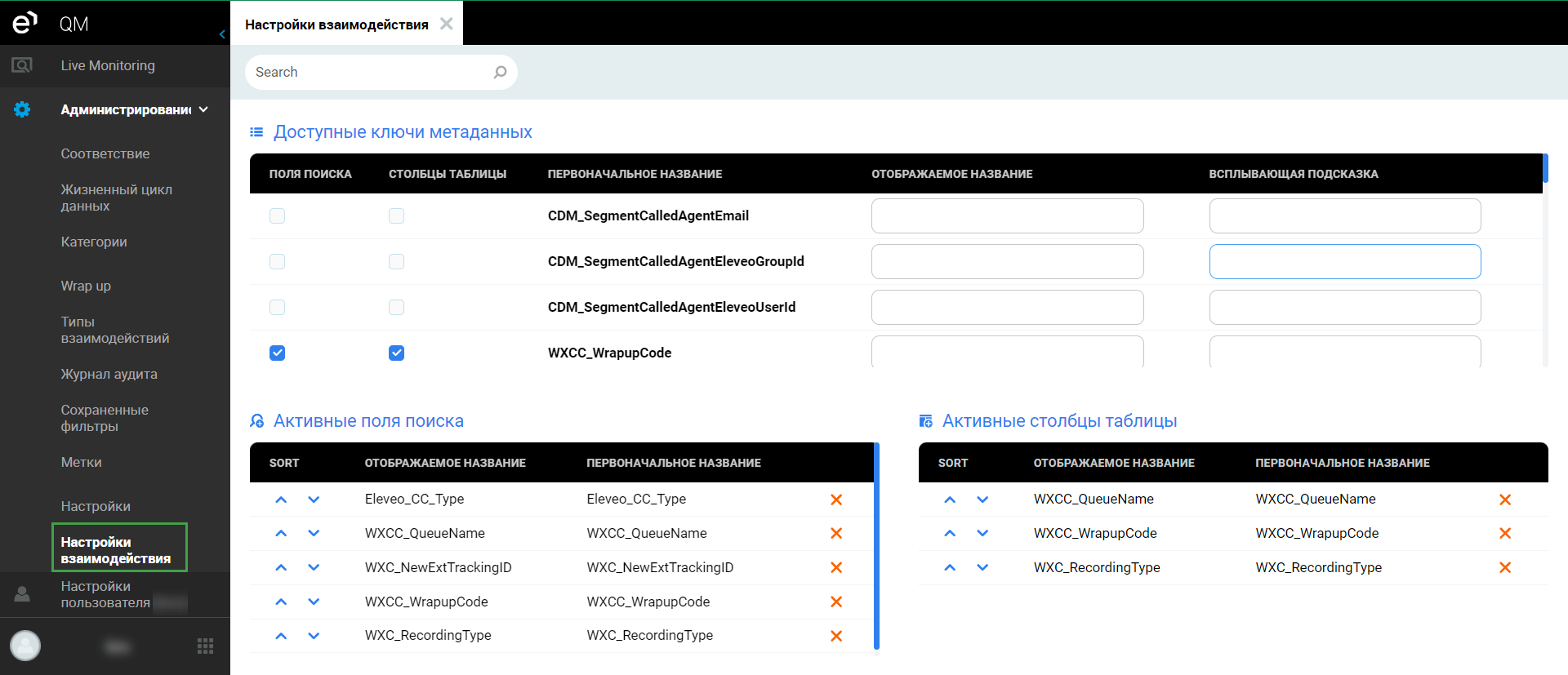Move WXC_RecordingType table column up
The image size is (1568, 675).
[x=950, y=567]
